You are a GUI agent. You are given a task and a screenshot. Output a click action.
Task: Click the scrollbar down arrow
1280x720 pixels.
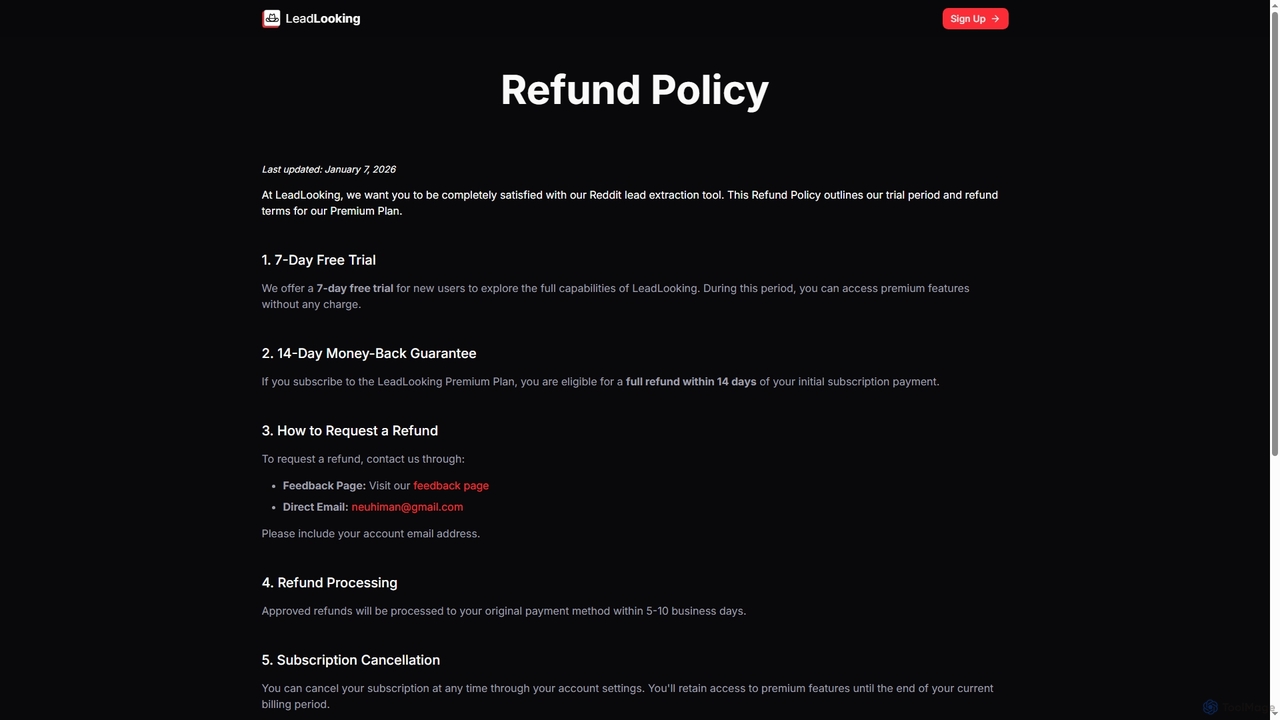click(x=1273, y=713)
